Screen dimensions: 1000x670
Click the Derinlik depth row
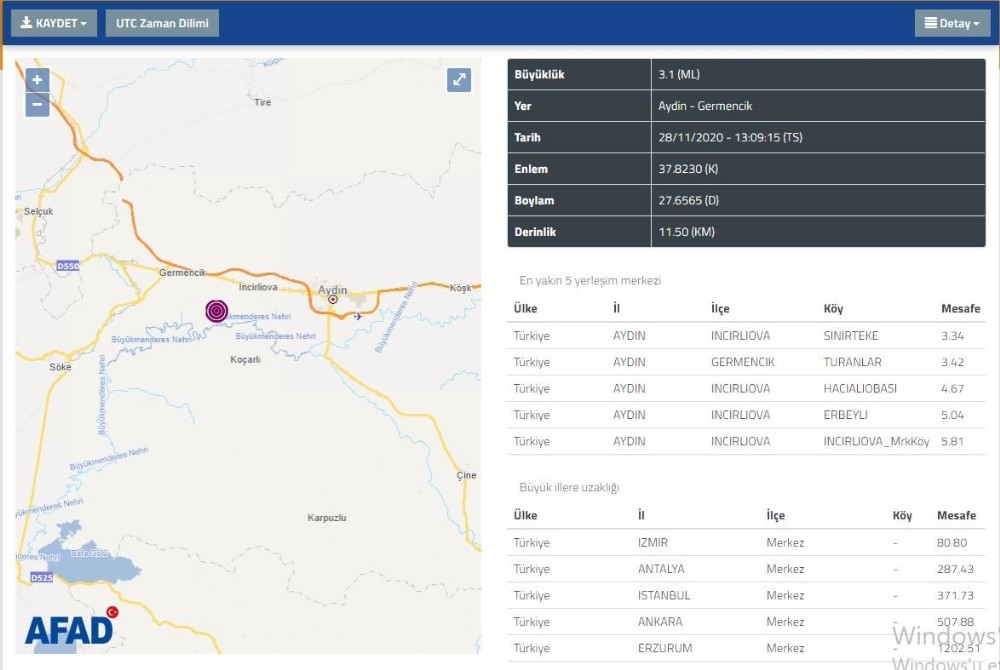(x=745, y=232)
